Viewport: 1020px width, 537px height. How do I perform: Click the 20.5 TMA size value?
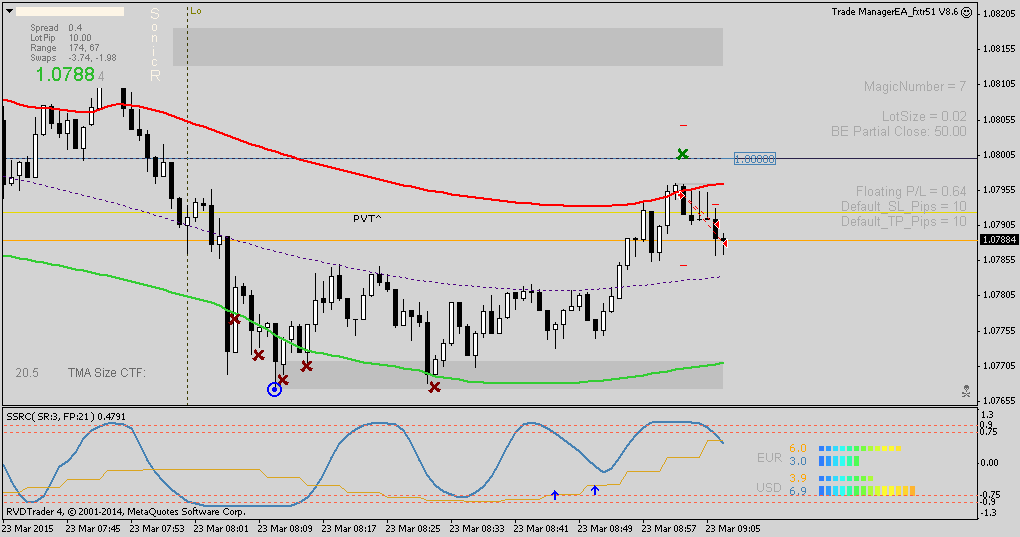(27, 373)
